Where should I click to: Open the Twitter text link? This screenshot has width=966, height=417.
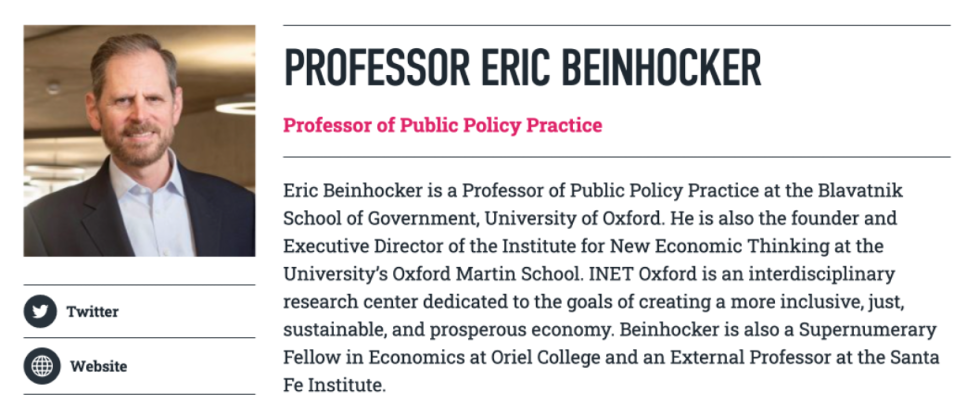[92, 312]
